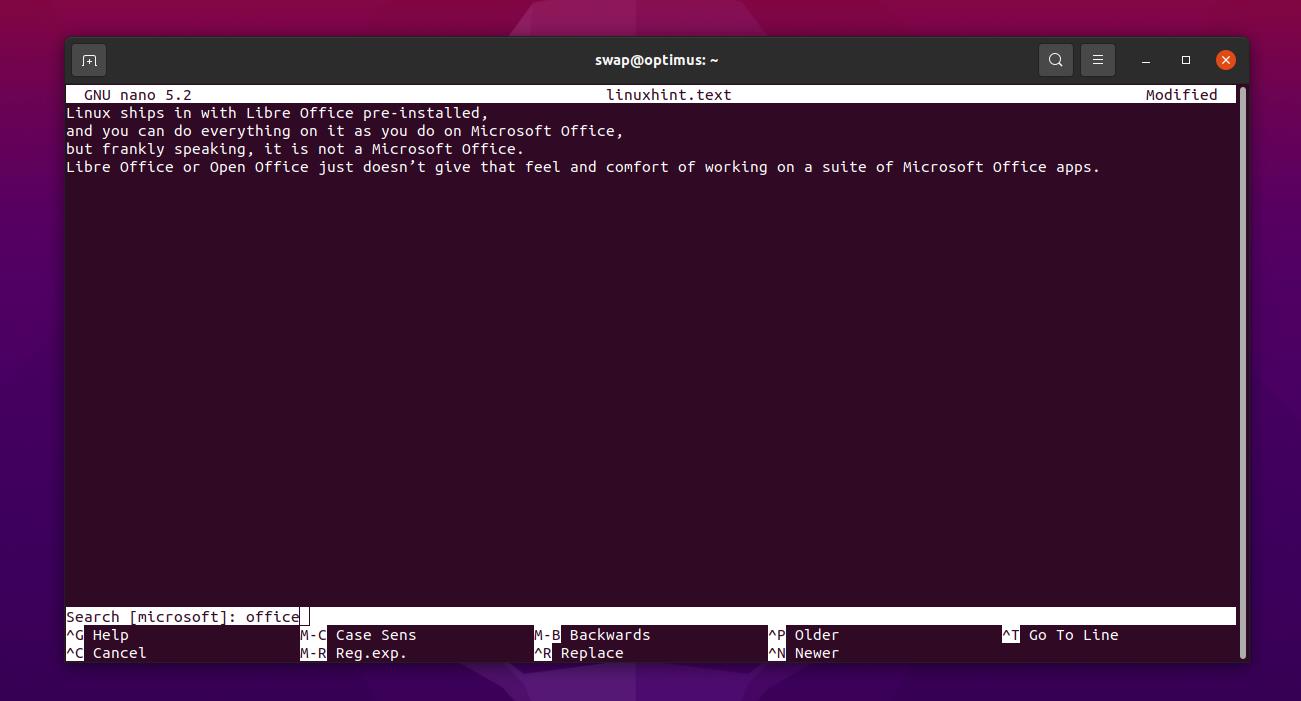Click the terminal vertical scrollbar
Viewport: 1301px width, 701px height.
(x=1243, y=372)
